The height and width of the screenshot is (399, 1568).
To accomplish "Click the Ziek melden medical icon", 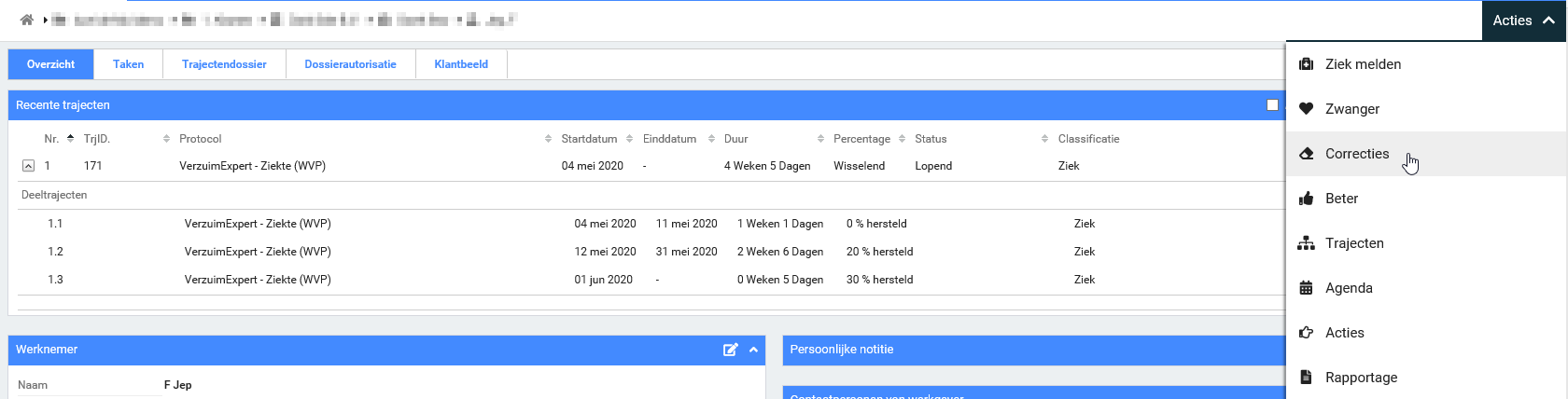I will [1306, 64].
